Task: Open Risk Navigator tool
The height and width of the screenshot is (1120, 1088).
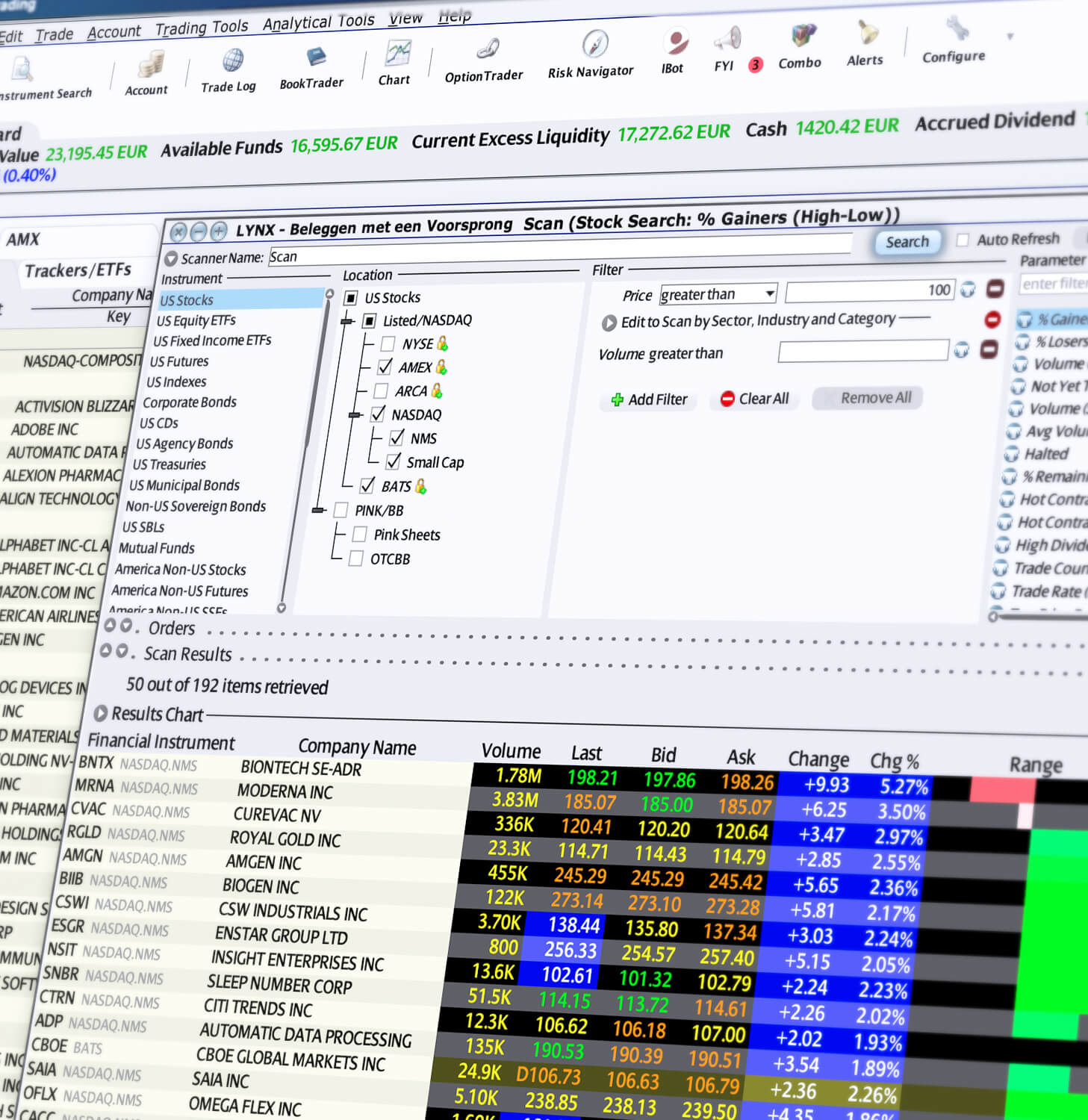Action: coord(595,44)
